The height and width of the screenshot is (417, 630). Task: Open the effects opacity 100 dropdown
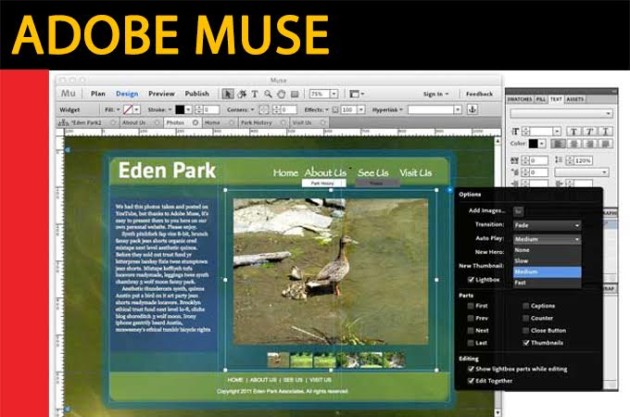pos(361,110)
